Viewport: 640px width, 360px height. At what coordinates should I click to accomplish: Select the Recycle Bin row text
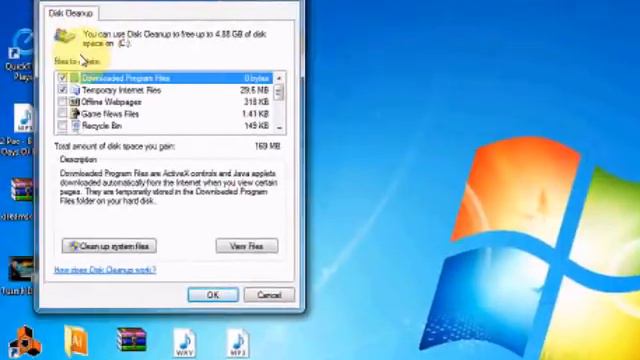(102, 126)
